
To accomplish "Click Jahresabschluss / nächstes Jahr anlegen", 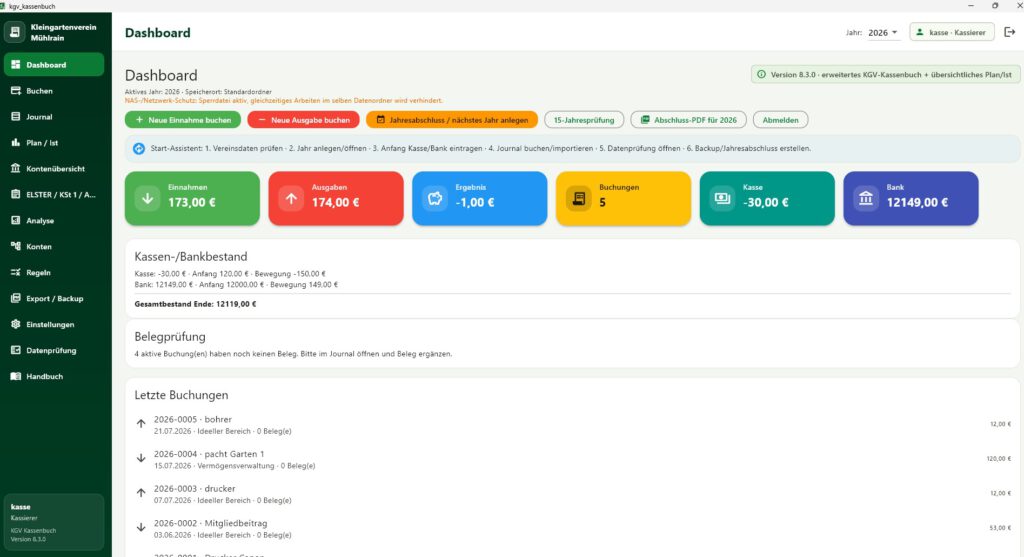I will [x=452, y=120].
